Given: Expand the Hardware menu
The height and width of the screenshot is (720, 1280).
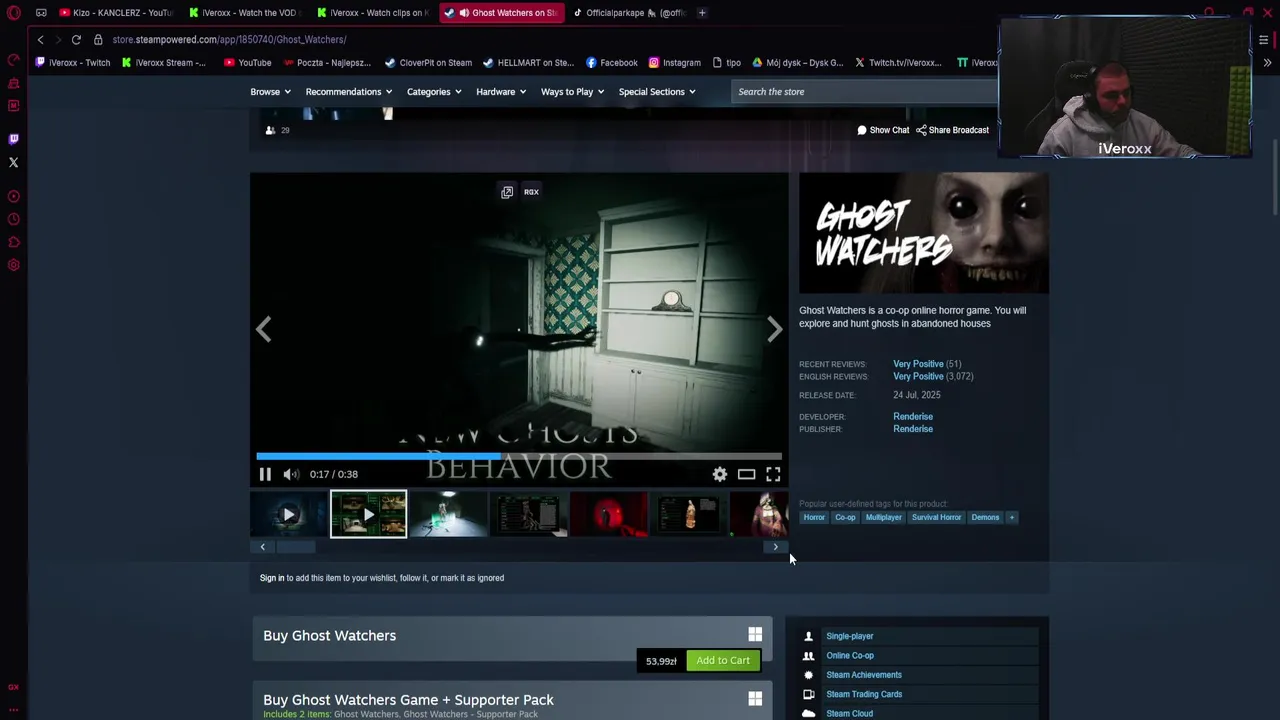Looking at the screenshot, I should coord(500,92).
